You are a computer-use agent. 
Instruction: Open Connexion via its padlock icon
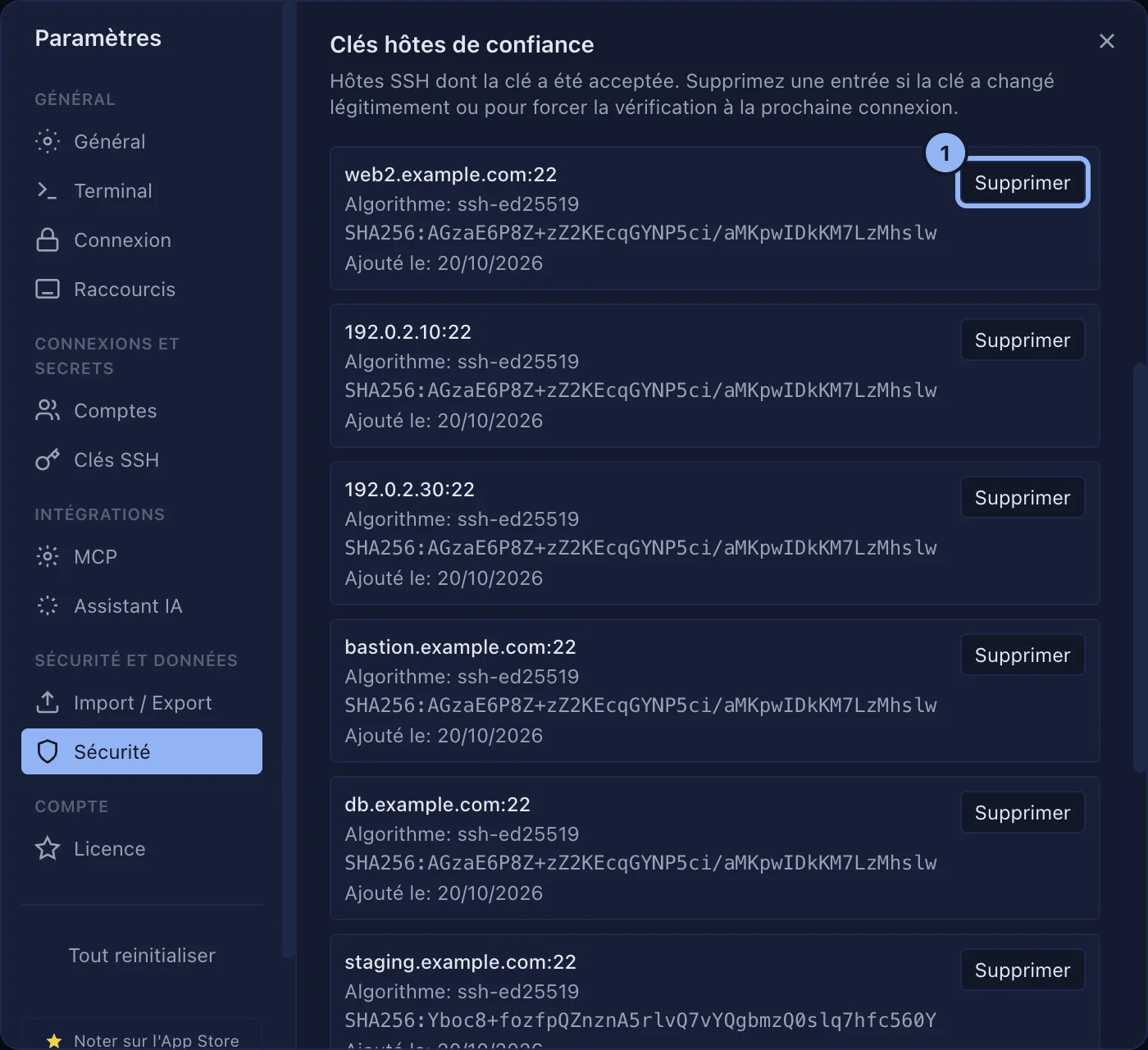(48, 240)
